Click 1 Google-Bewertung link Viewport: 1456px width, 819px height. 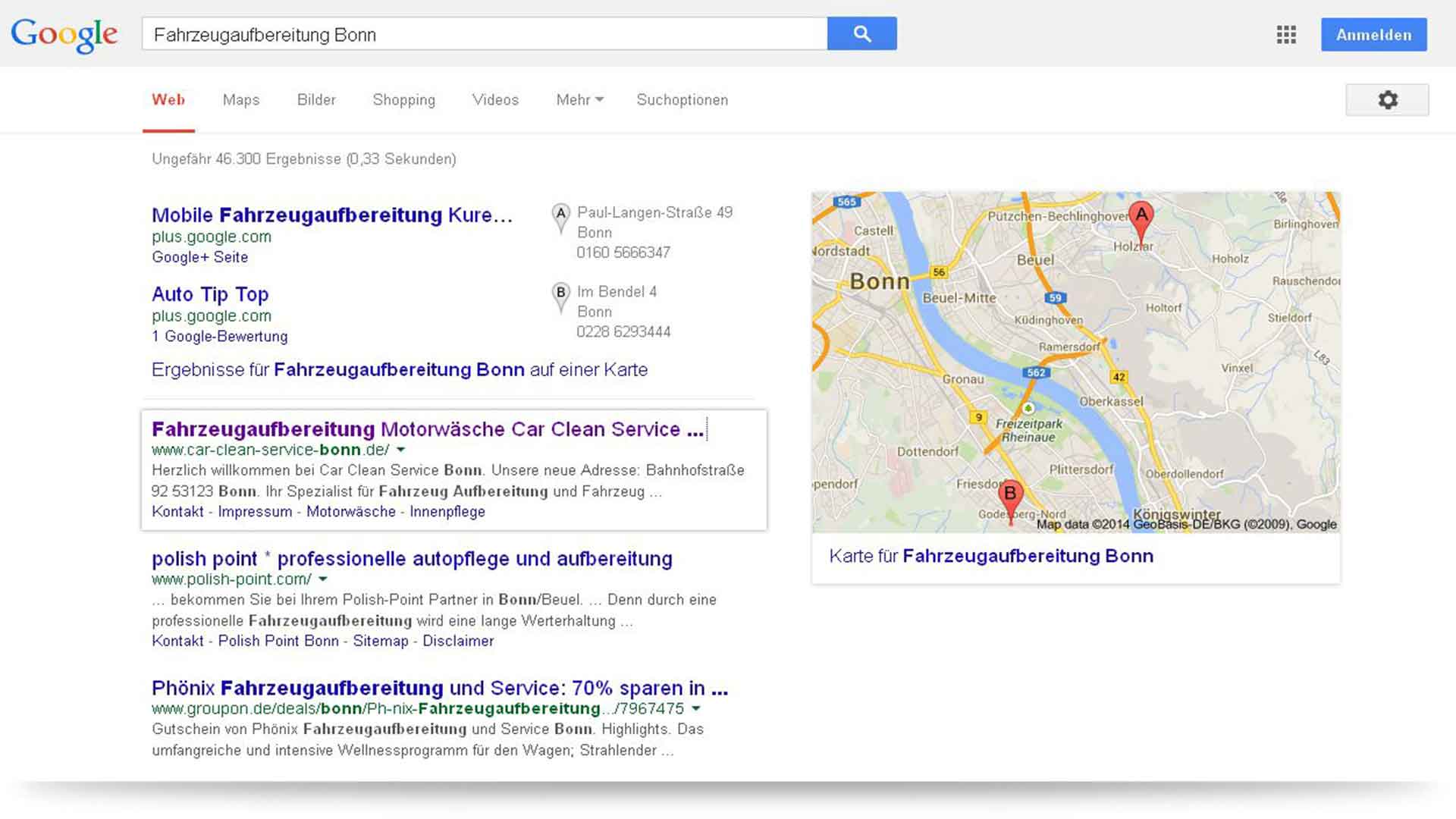220,337
